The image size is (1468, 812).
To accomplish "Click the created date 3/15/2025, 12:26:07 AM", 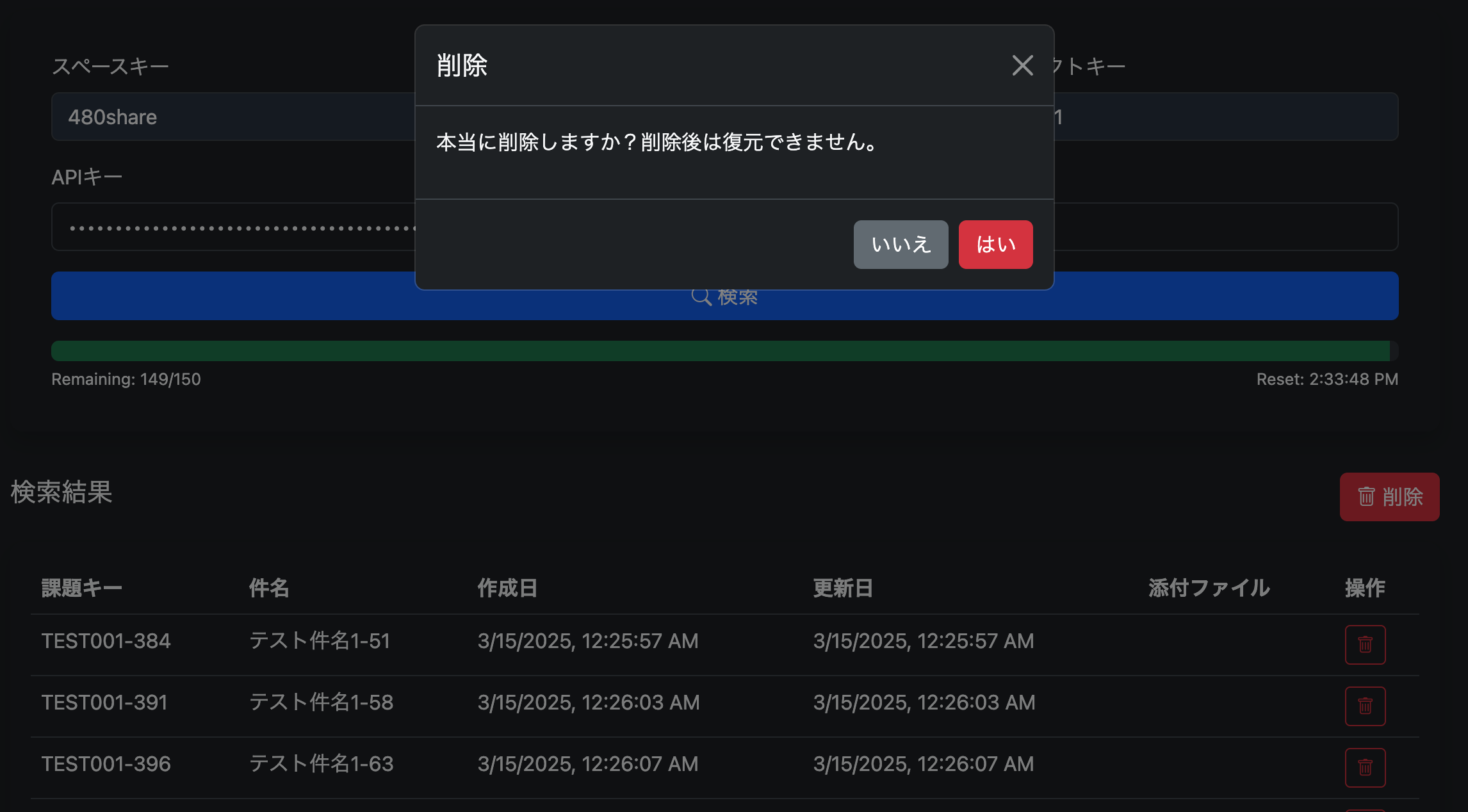I will point(588,764).
